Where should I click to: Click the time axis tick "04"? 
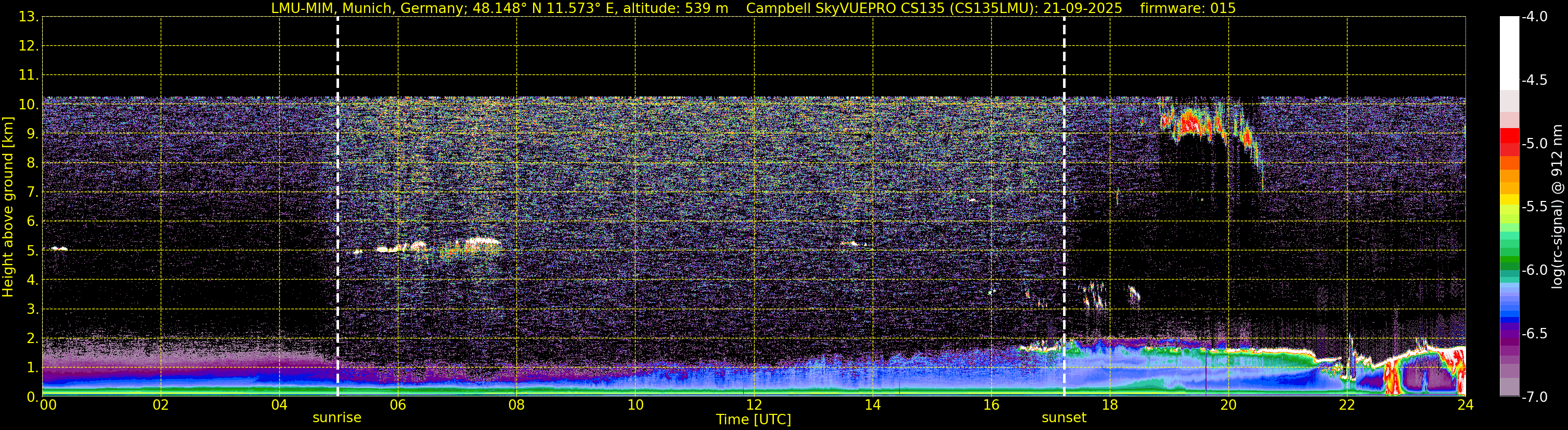pos(279,406)
